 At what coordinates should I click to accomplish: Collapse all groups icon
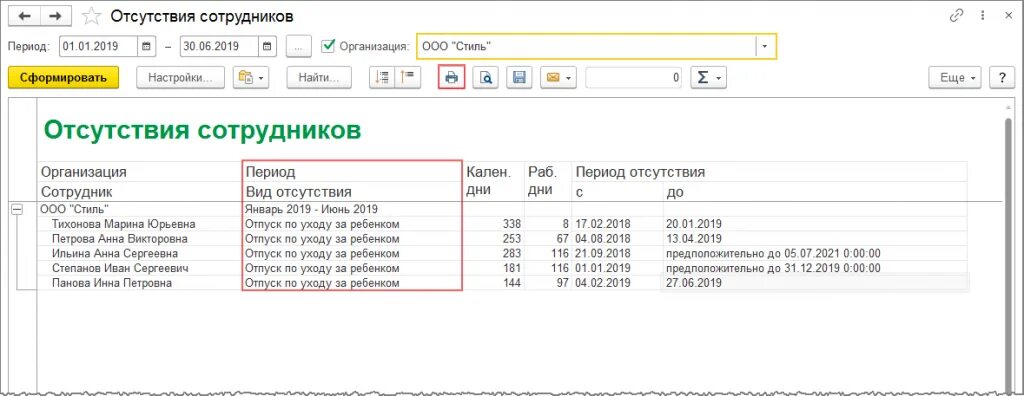[408, 78]
